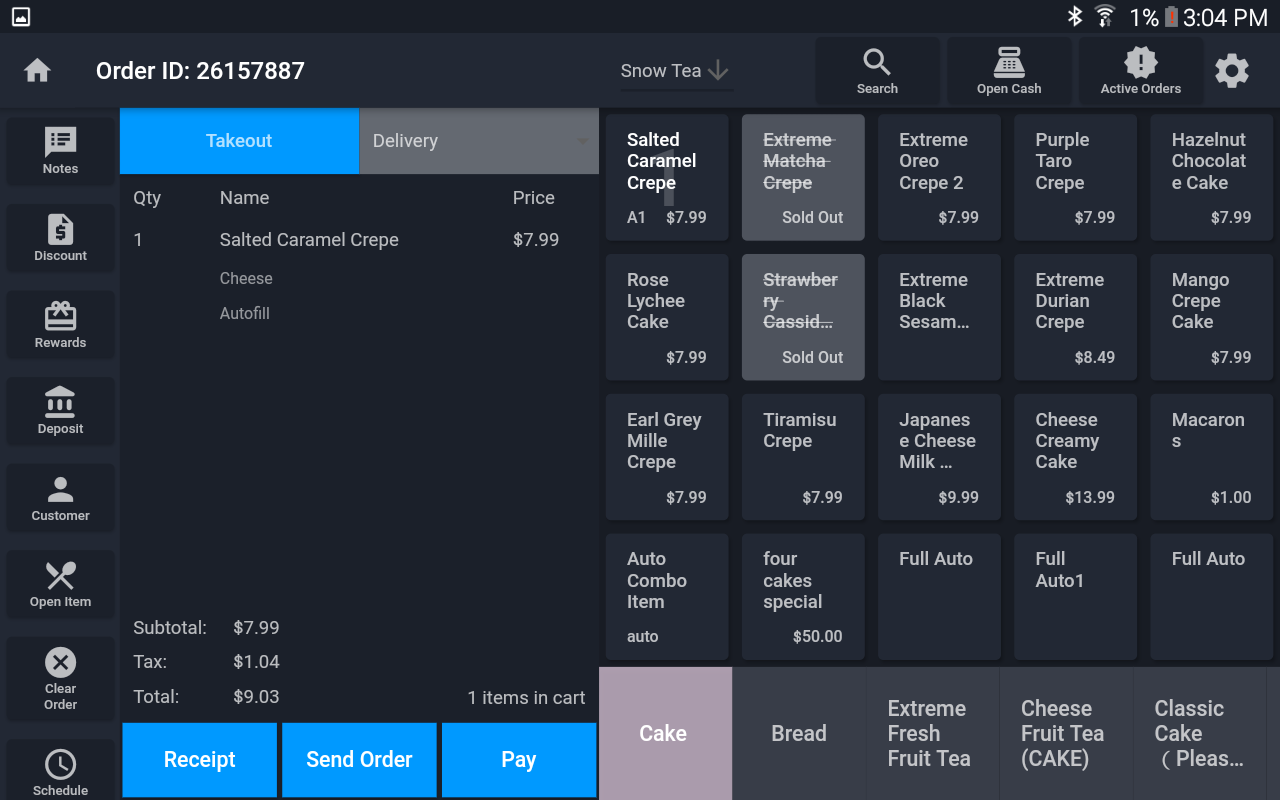Tap the Tax $1.04 amount
The image size is (1280, 800).
click(x=256, y=662)
